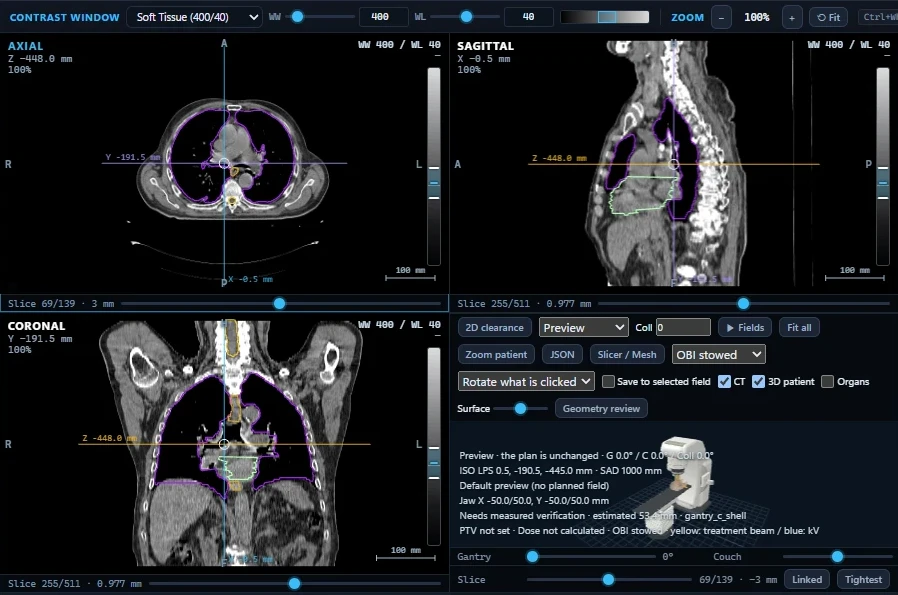This screenshot has height=595, width=898.
Task: Click the JSON button
Action: tap(562, 354)
